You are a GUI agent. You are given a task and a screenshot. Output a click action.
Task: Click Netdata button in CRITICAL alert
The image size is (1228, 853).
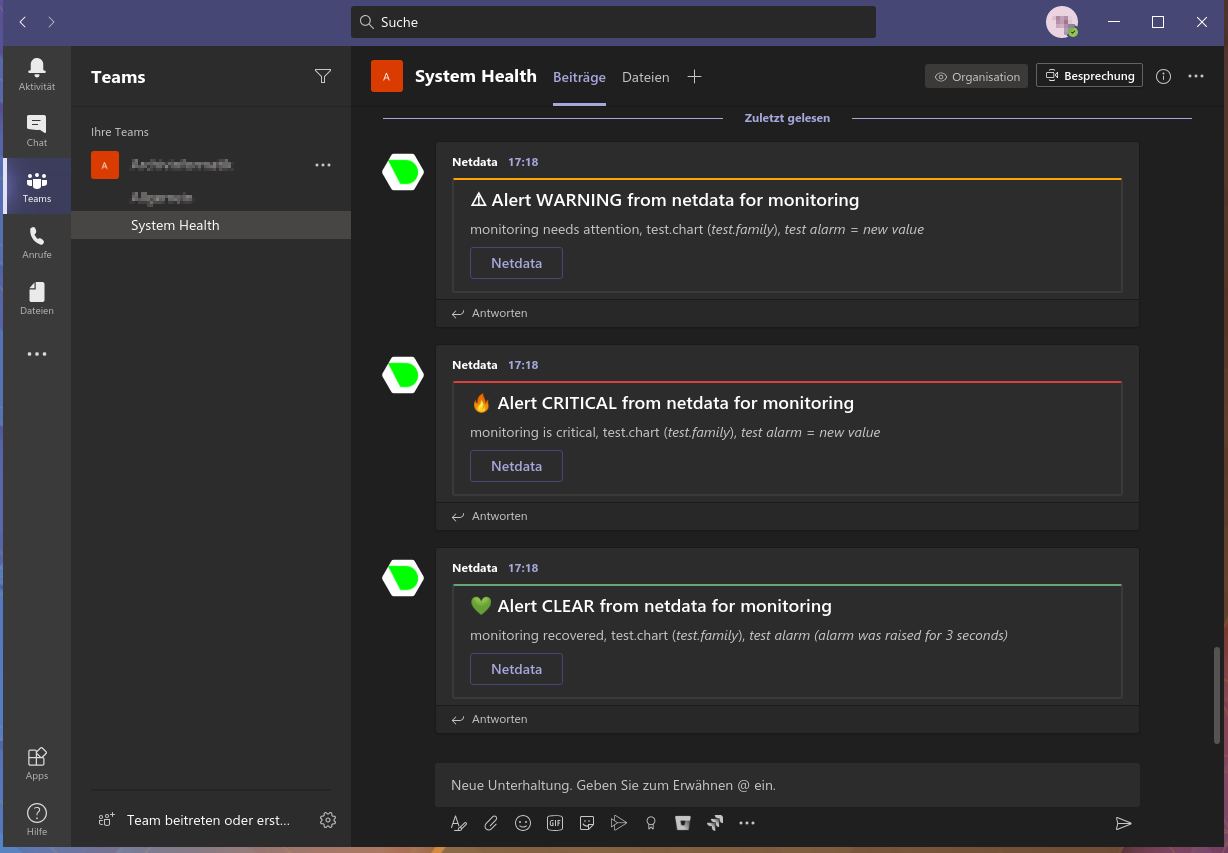coord(516,466)
